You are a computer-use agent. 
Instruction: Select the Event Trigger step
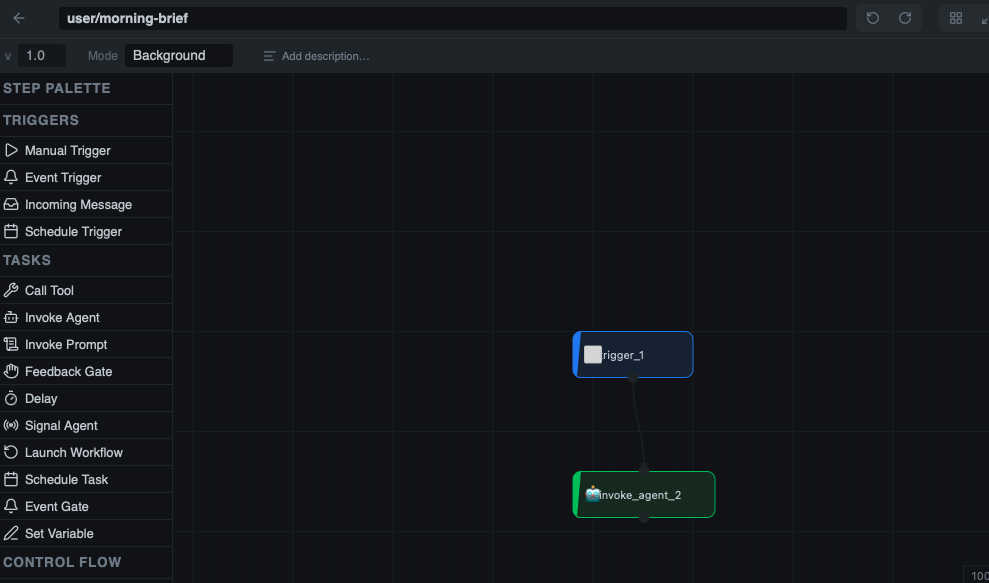pyautogui.click(x=64, y=177)
